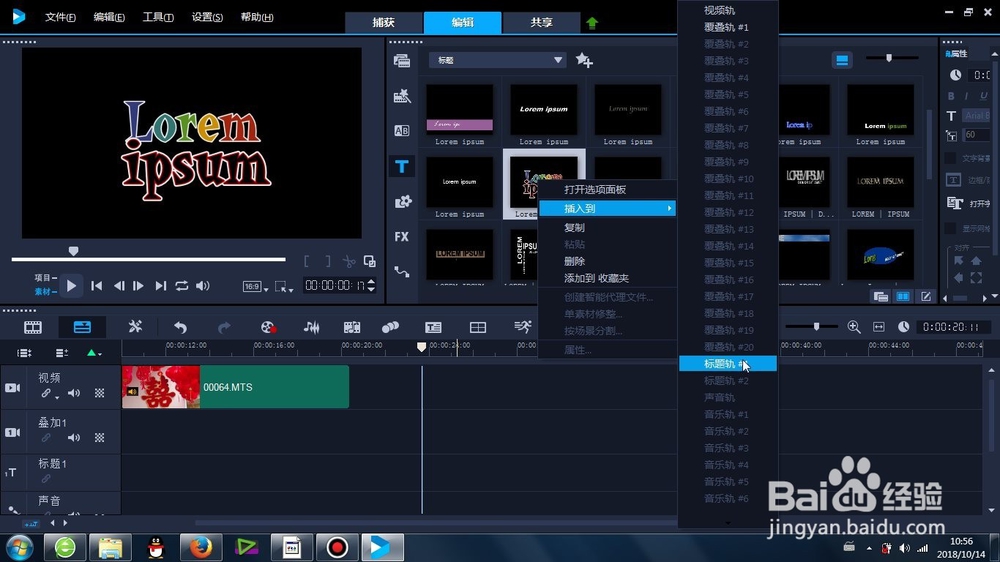Open the 文件 menu

click(61, 17)
